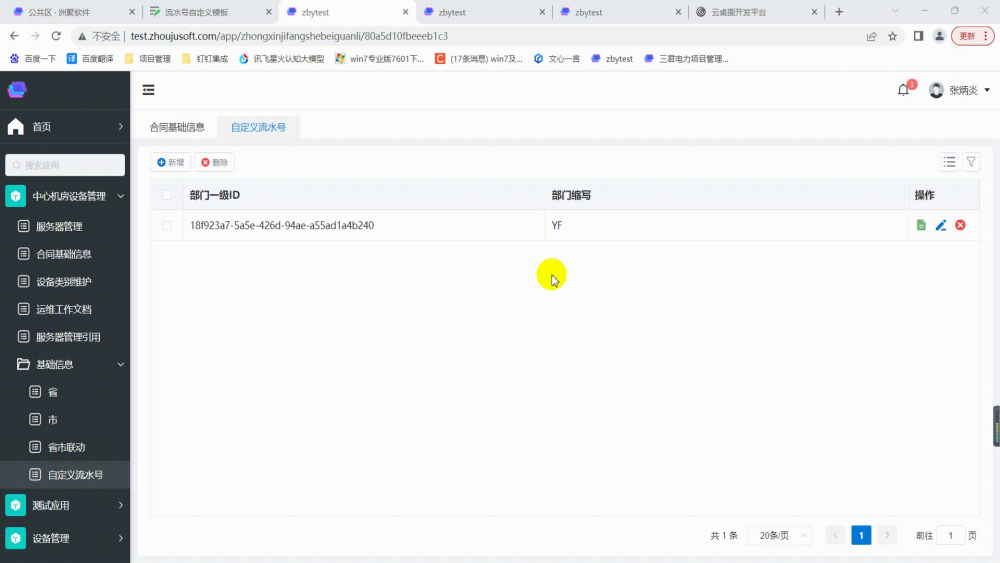Open the 张炳炎 user dropdown
Viewport: 1000px width, 563px height.
(960, 90)
